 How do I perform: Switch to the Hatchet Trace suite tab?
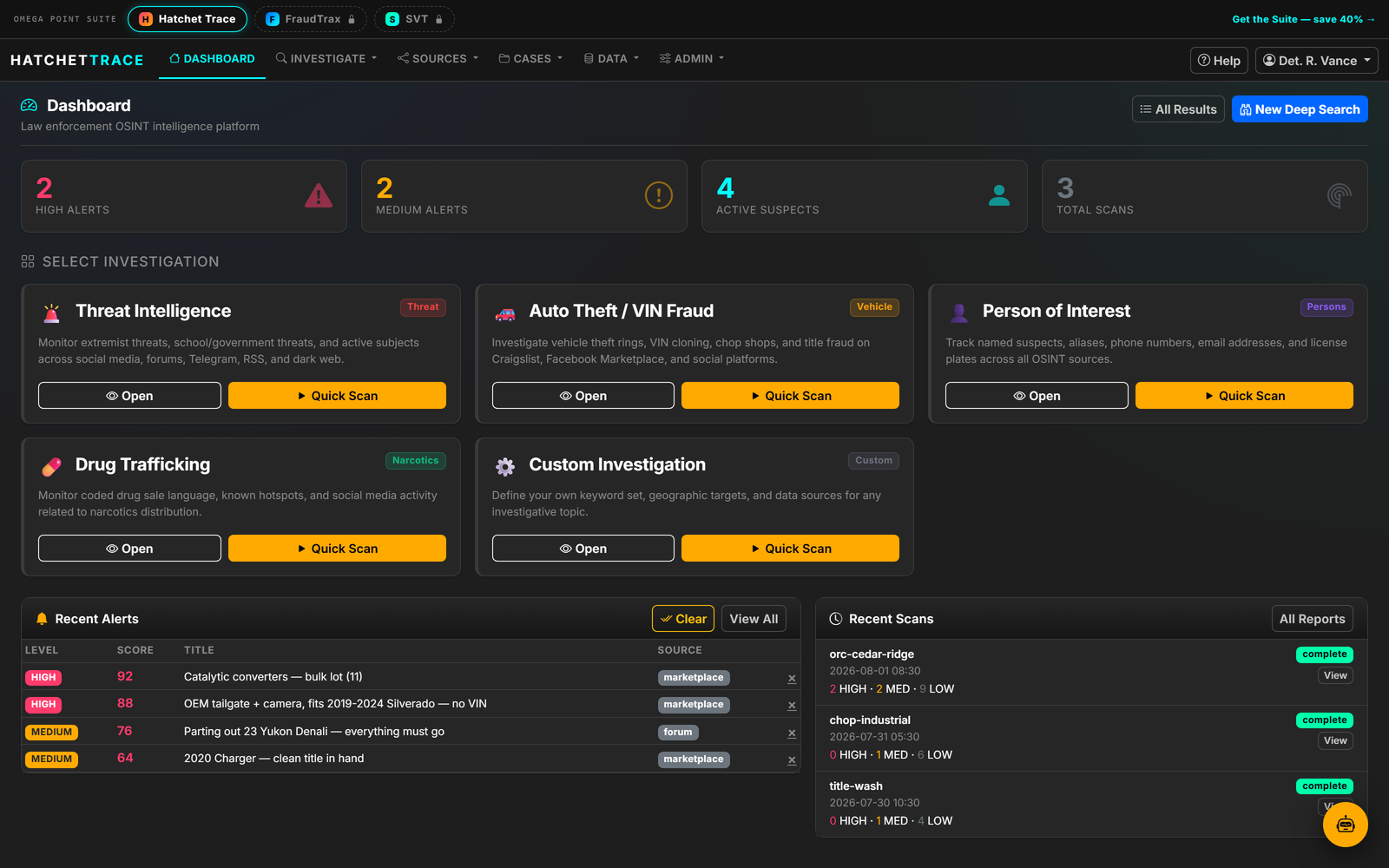pyautogui.click(x=188, y=19)
